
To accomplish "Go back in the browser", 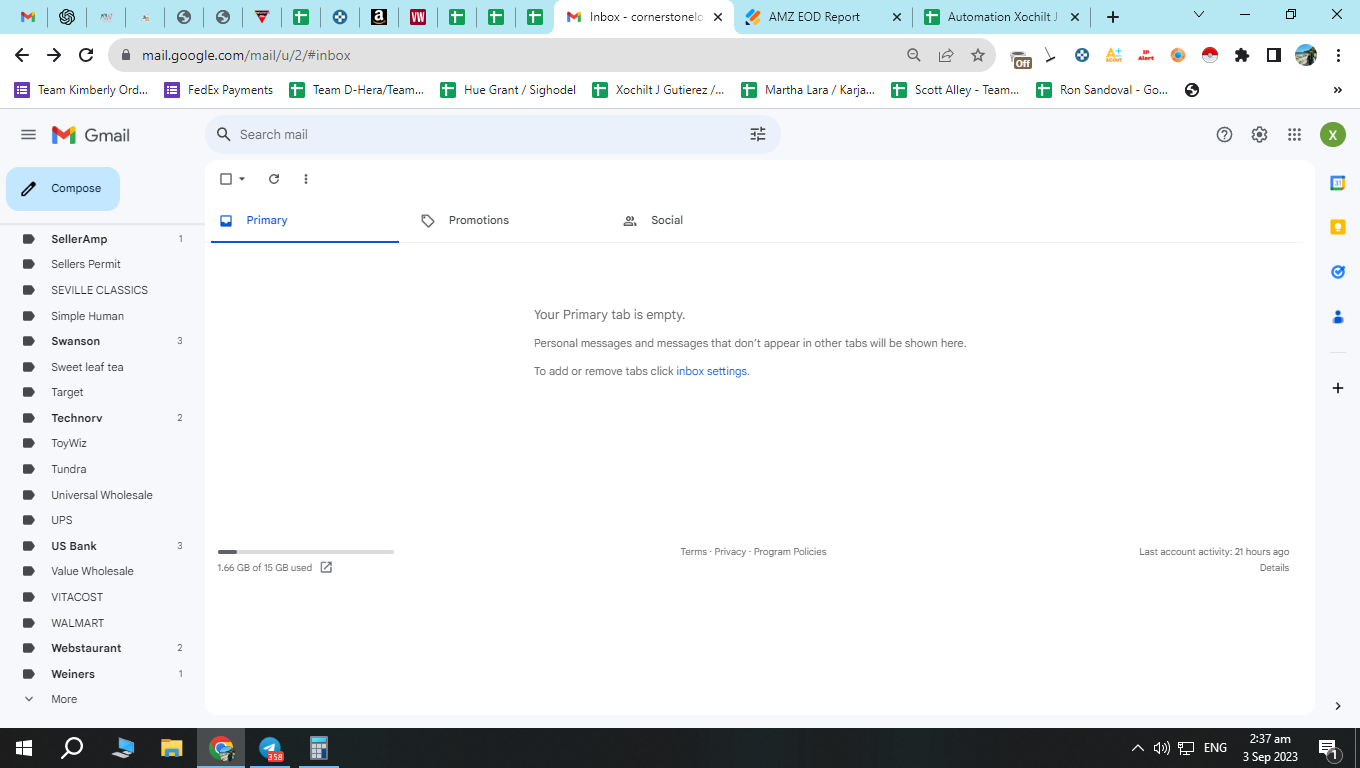I will point(22,55).
